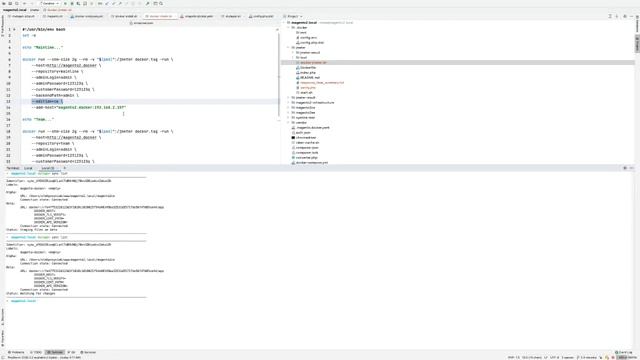The image size is (640, 360).
Task: Select .magento.docker.yml in project tree
Action: [312, 128]
